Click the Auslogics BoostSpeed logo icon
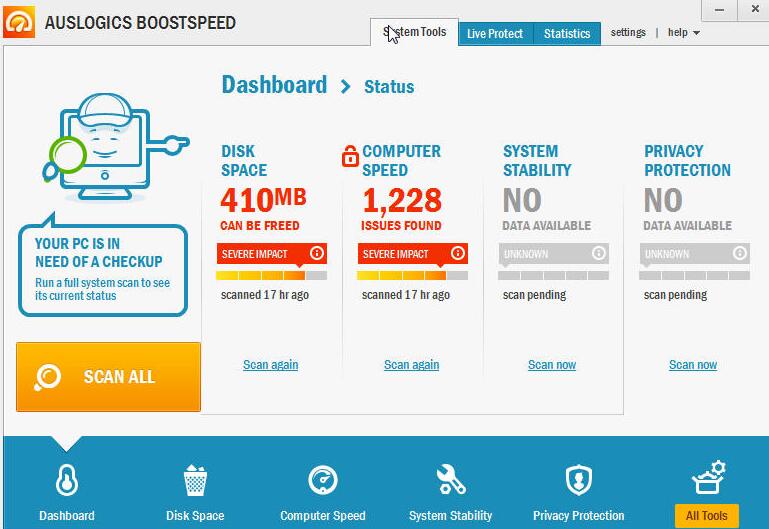The image size is (769, 529). [x=19, y=22]
